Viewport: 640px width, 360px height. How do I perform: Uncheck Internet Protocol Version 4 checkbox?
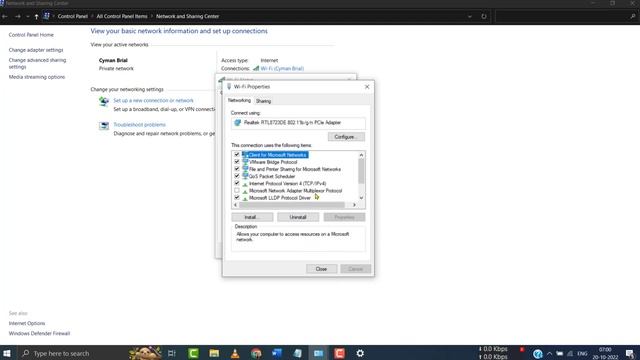click(x=237, y=183)
